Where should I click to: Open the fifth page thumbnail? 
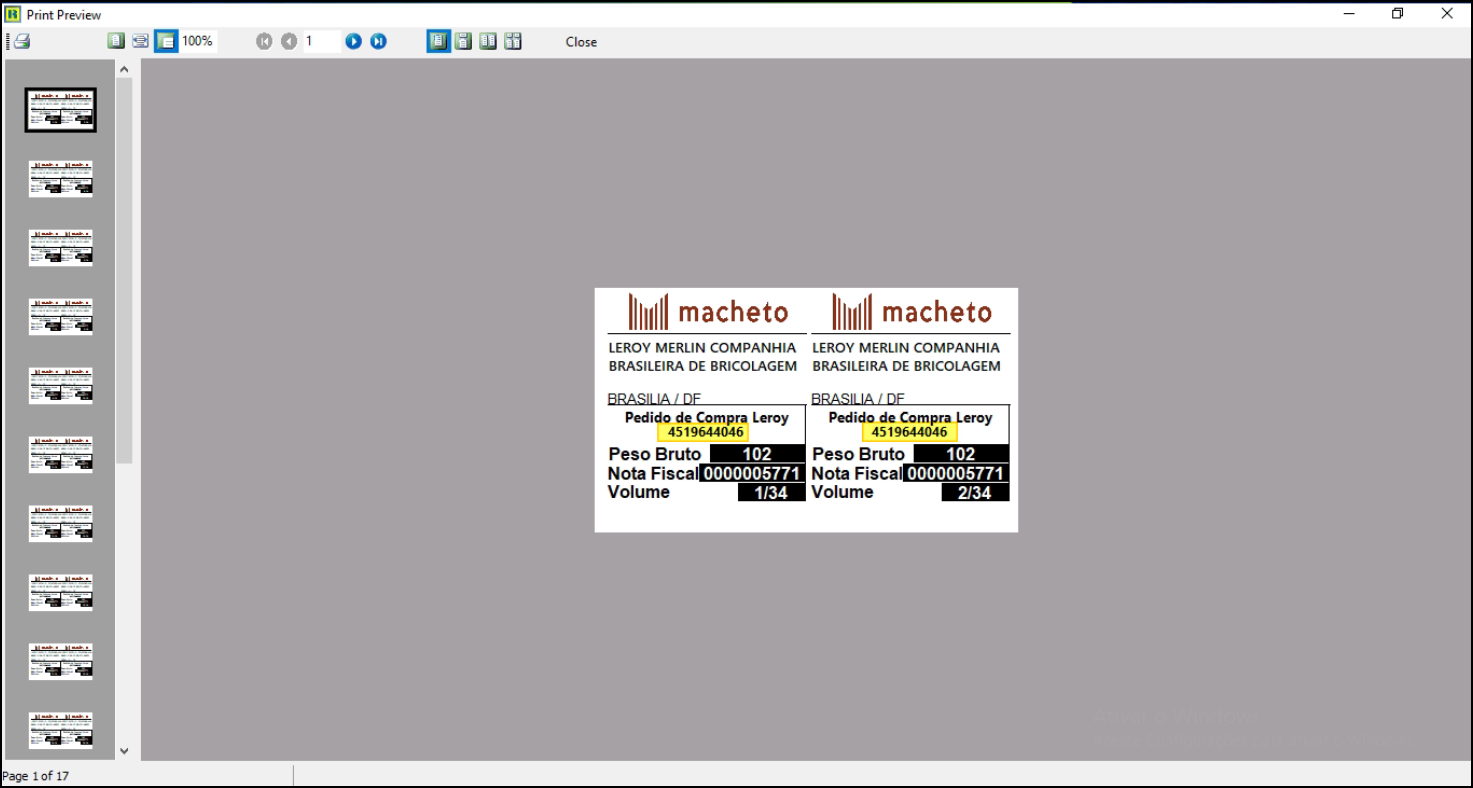point(61,386)
